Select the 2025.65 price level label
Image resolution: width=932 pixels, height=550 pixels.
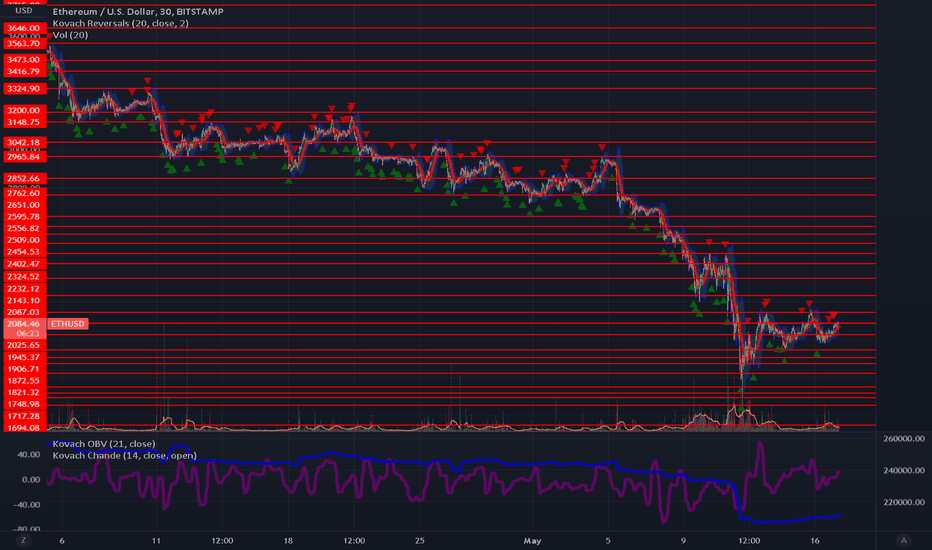tap(24, 345)
